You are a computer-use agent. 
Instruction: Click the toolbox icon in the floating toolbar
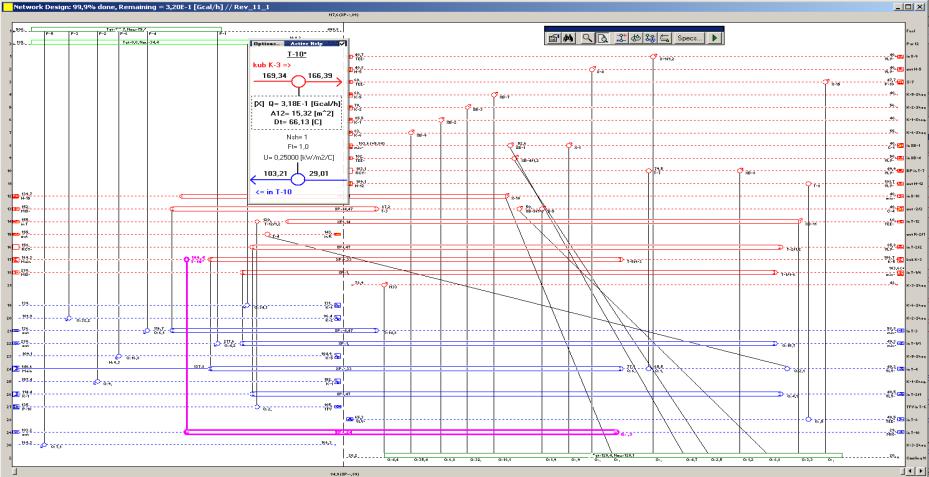click(x=553, y=37)
